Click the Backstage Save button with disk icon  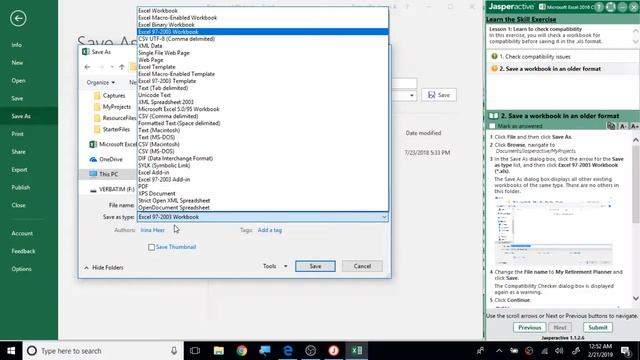click(x=439, y=95)
